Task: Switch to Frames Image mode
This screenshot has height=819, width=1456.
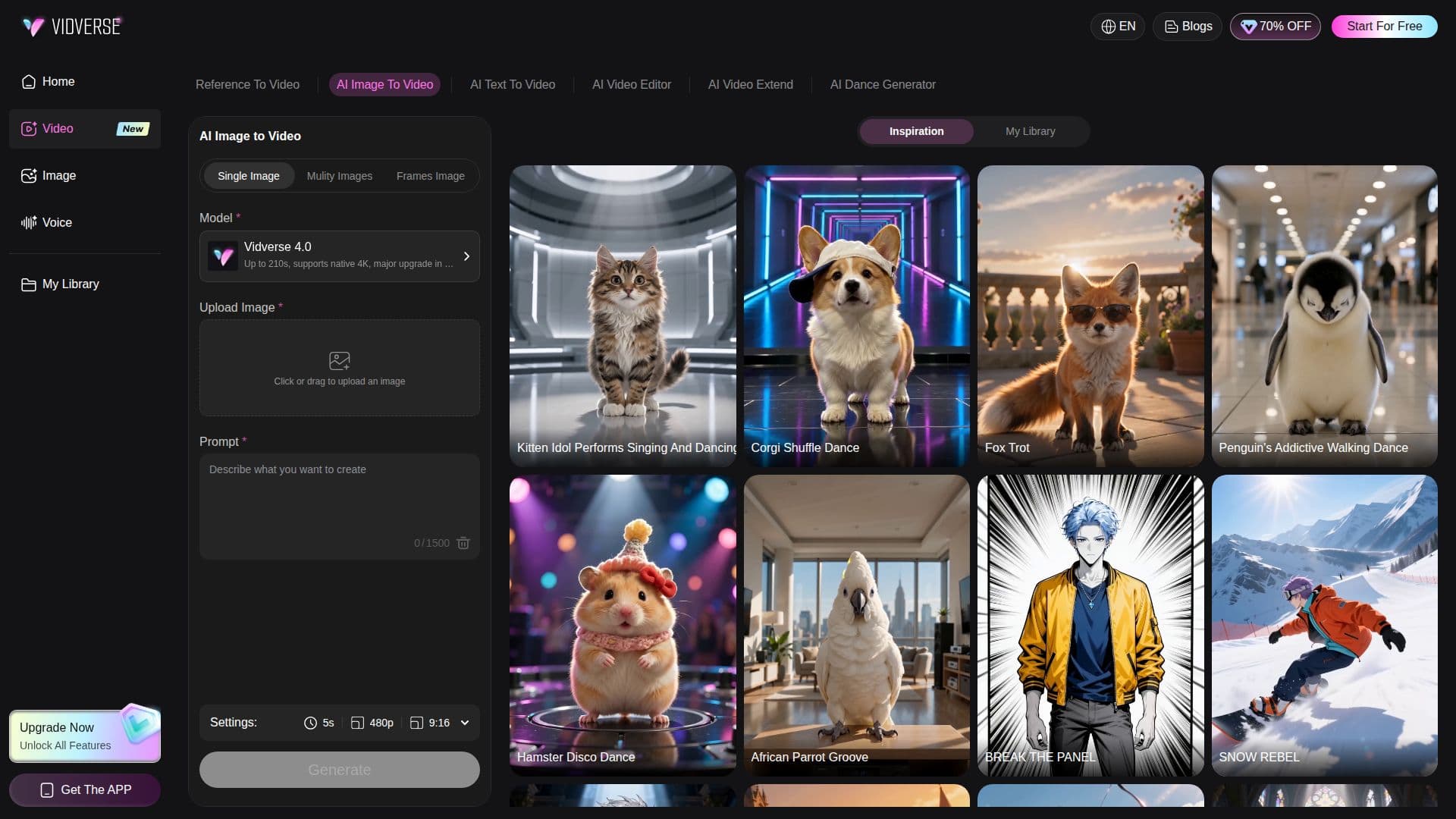Action: tap(431, 176)
